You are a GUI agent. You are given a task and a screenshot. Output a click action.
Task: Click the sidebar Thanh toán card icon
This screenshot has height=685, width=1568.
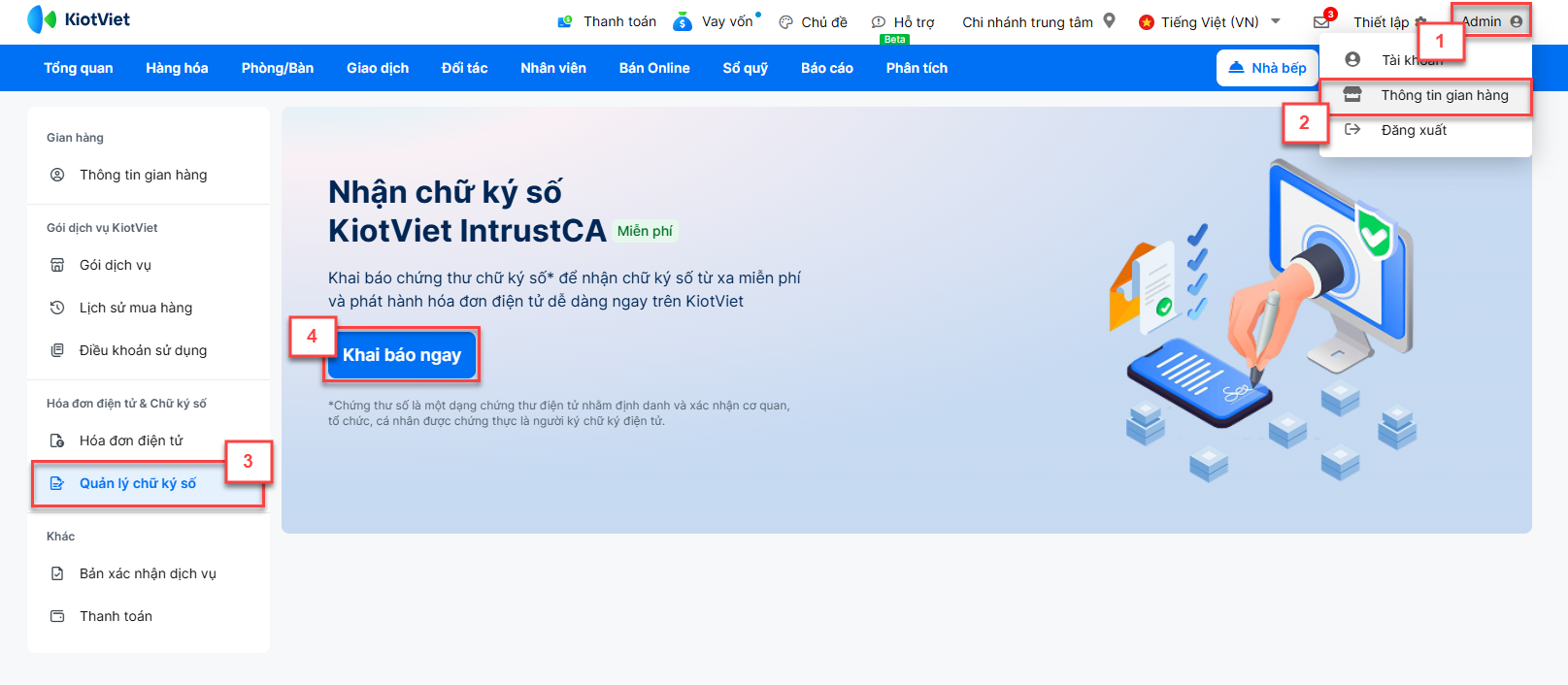tap(57, 616)
